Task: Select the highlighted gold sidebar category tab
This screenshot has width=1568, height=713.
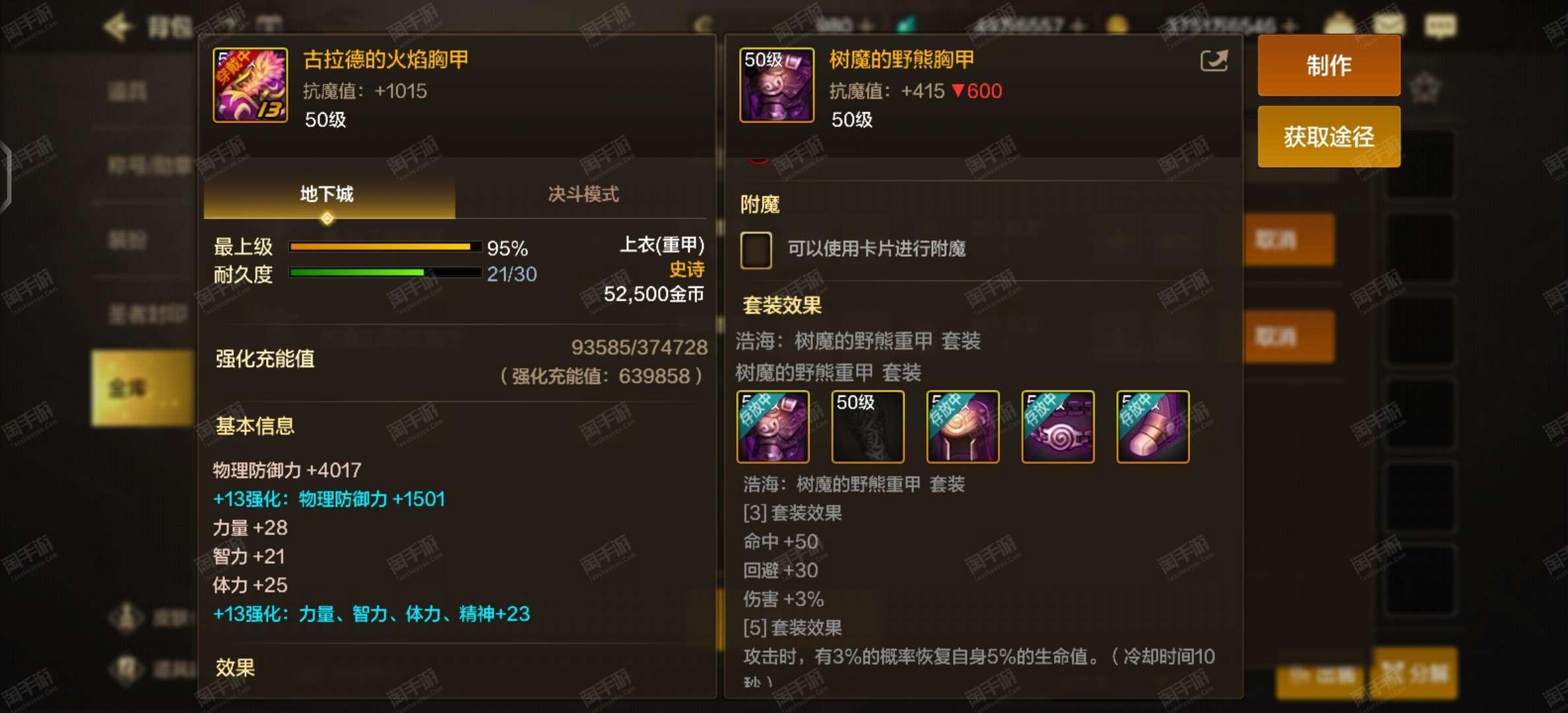Action: 142,389
